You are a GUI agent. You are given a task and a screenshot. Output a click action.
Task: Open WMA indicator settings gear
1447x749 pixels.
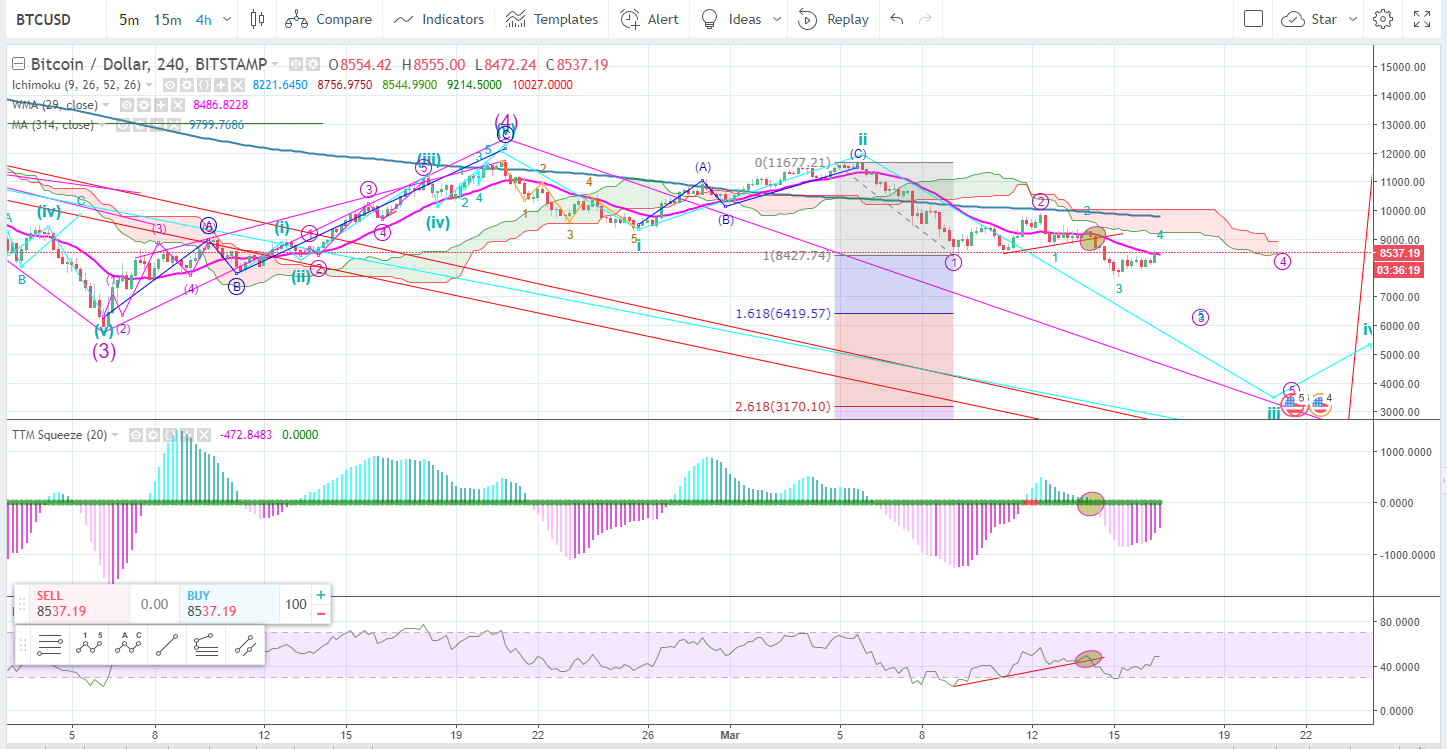(144, 105)
